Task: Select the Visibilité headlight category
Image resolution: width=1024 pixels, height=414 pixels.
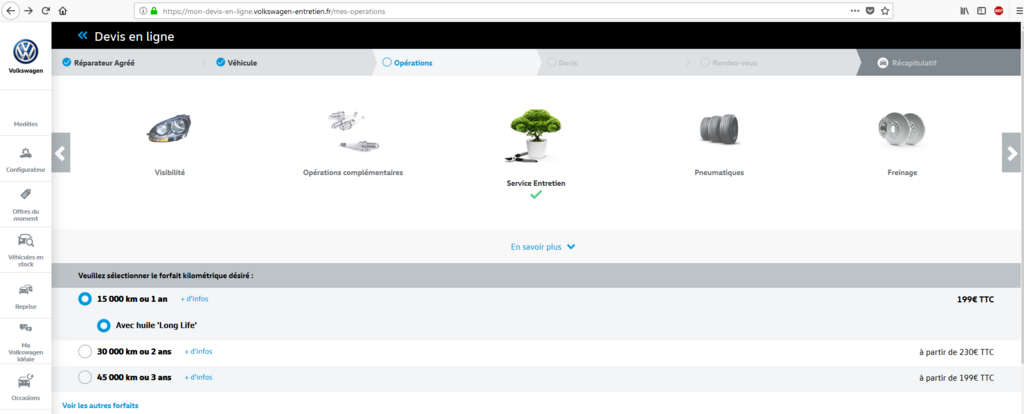Action: [170, 144]
